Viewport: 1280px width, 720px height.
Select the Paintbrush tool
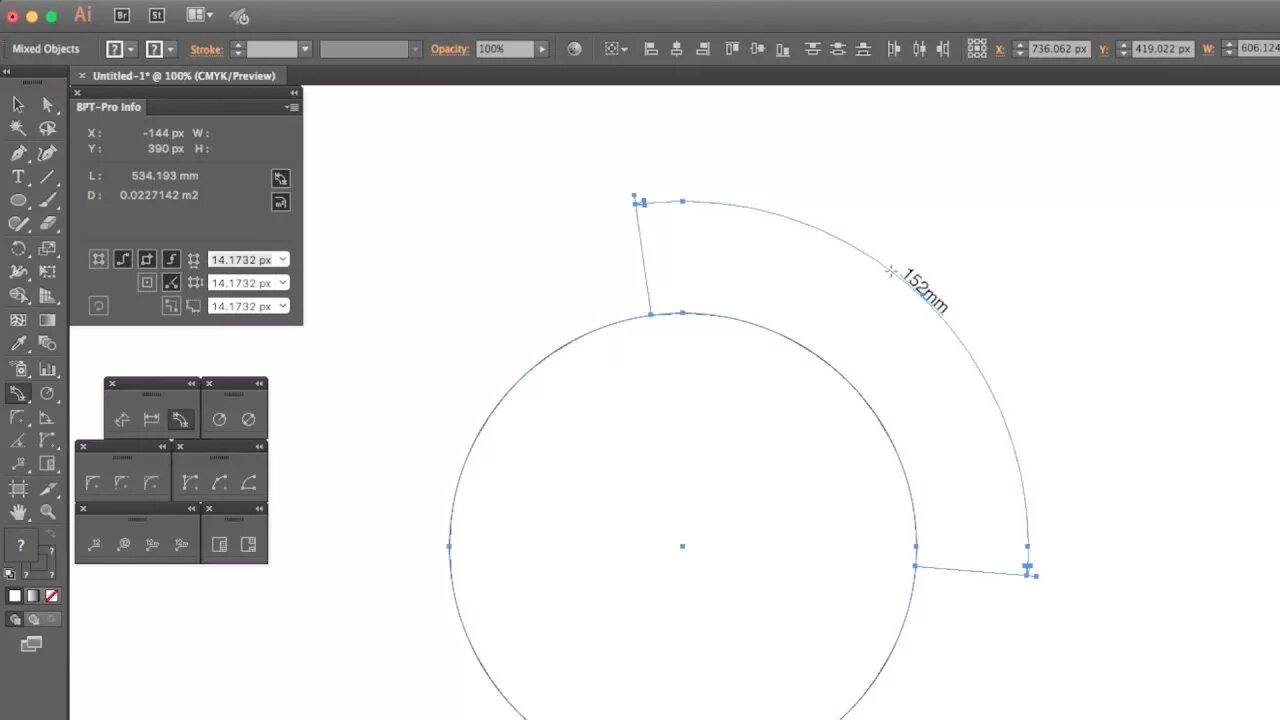[47, 201]
